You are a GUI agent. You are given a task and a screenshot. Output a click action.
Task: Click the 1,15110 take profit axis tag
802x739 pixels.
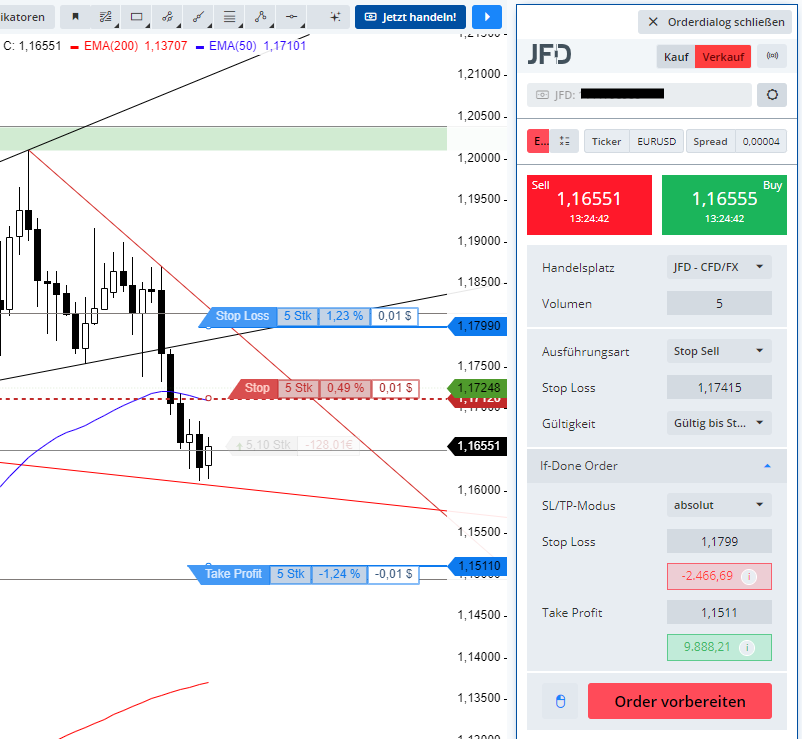click(x=478, y=566)
